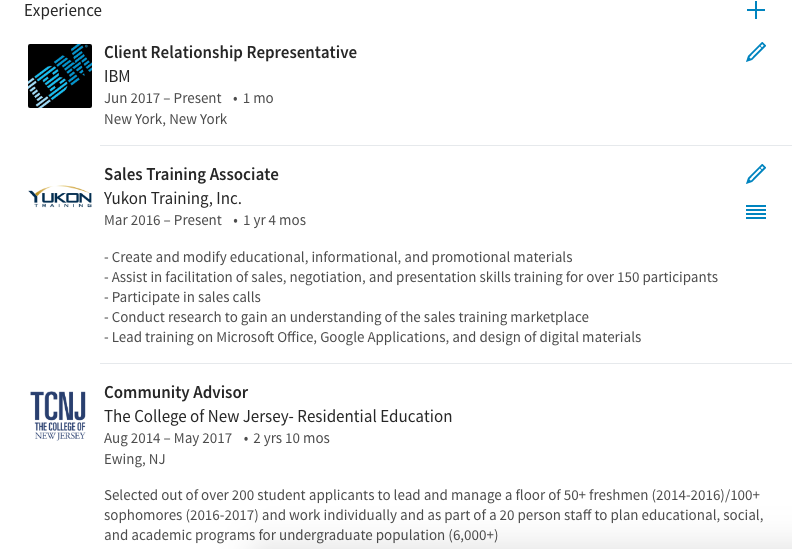This screenshot has width=792, height=549.
Task: Click the Aug 2014 – May 2017 date range
Action: tap(168, 438)
